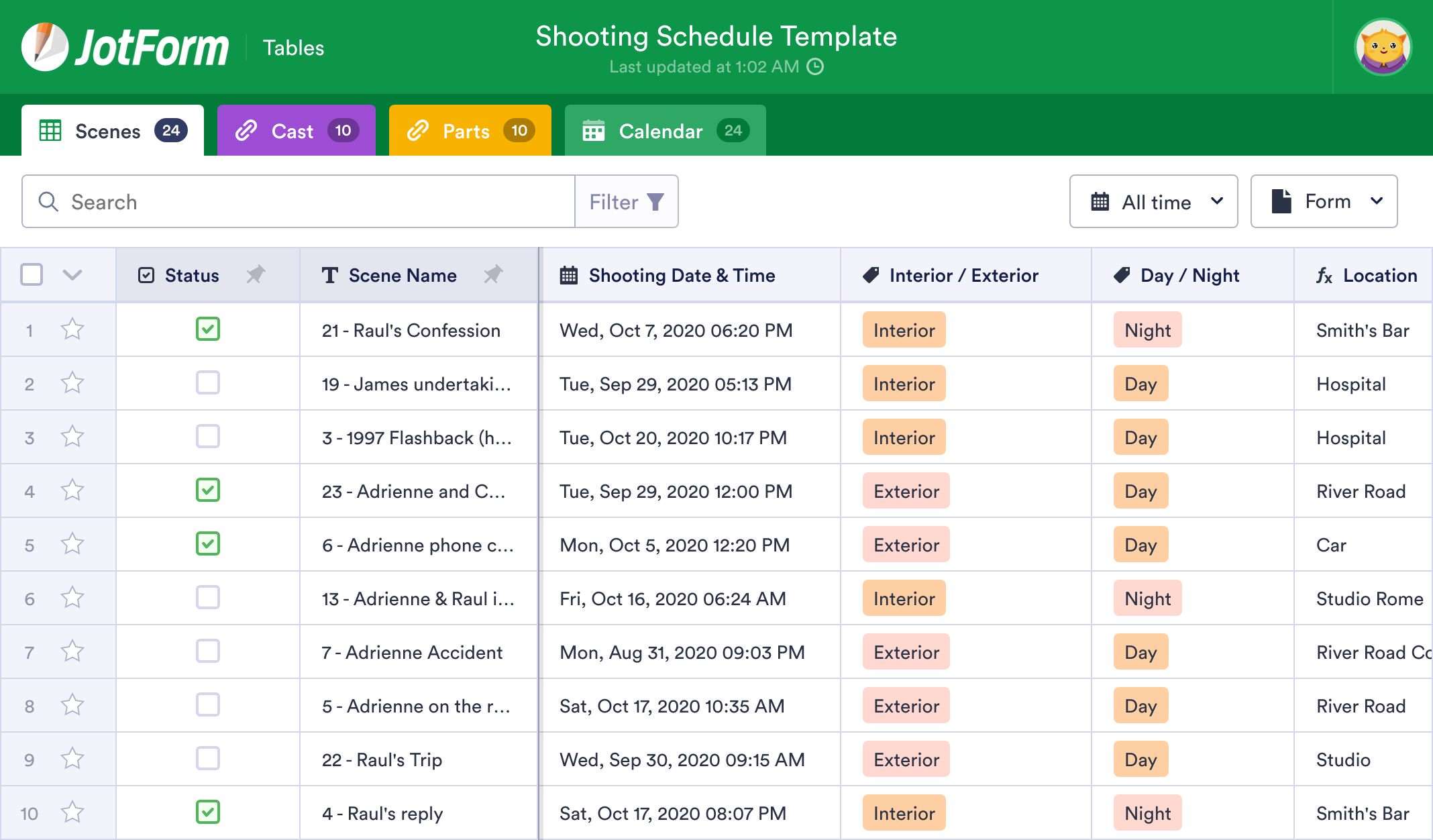
Task: Click the JotForm logo icon
Action: pyautogui.click(x=44, y=47)
